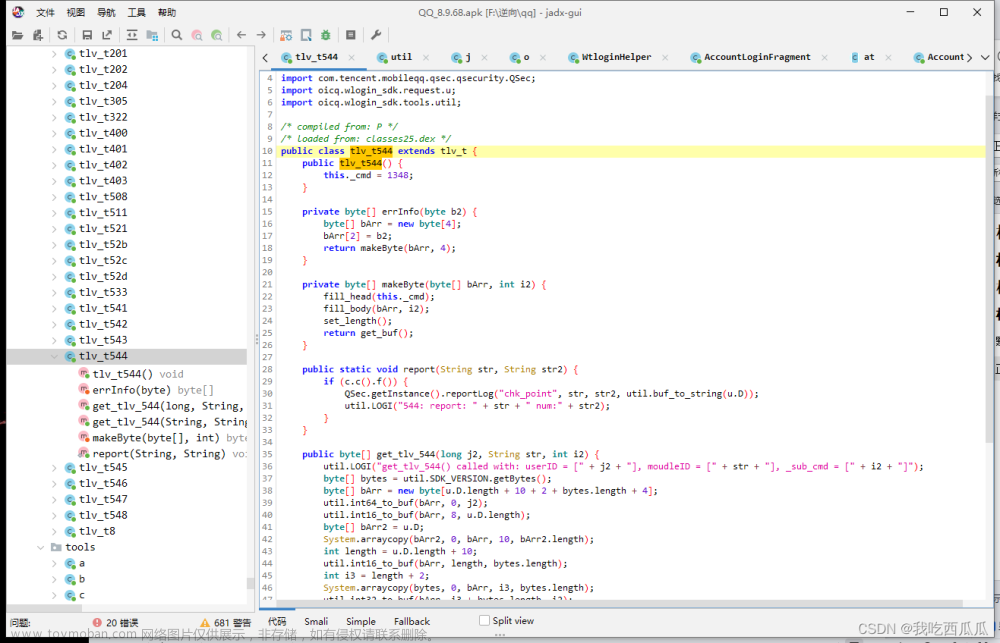This screenshot has width=1000, height=643.
Task: Toggle the sync with editor icon
Action: pos(132,35)
